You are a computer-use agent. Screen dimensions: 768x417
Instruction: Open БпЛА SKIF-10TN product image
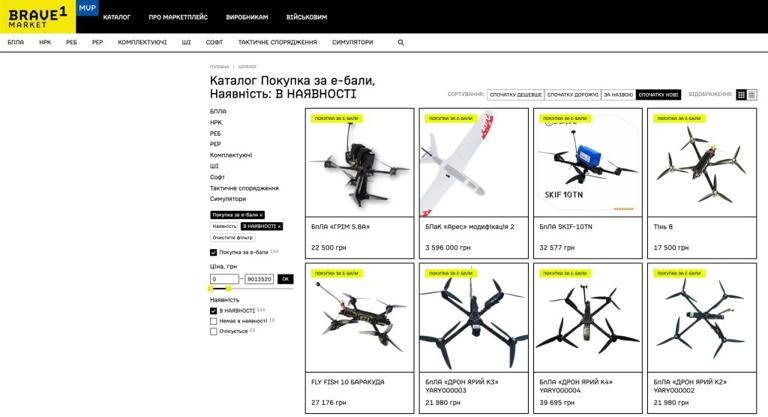[588, 163]
